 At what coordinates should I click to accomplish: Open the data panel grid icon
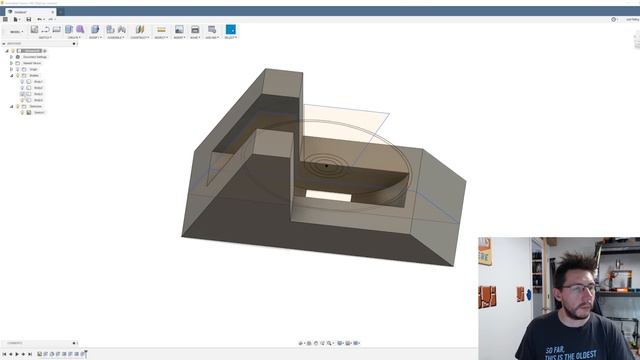click(5, 19)
